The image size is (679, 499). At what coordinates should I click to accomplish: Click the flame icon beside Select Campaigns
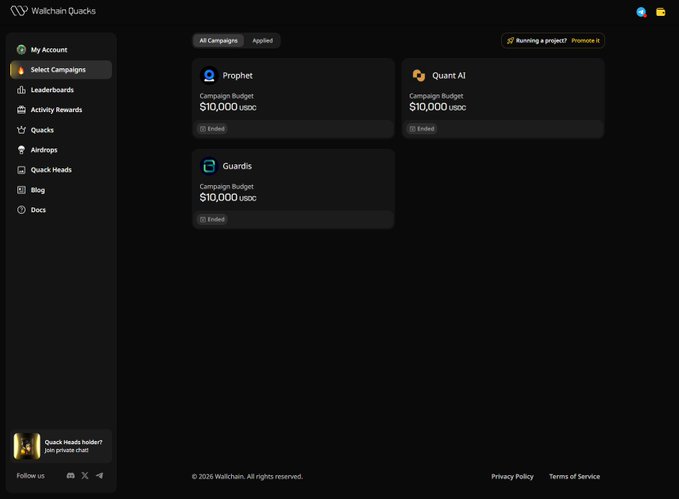click(x=21, y=70)
